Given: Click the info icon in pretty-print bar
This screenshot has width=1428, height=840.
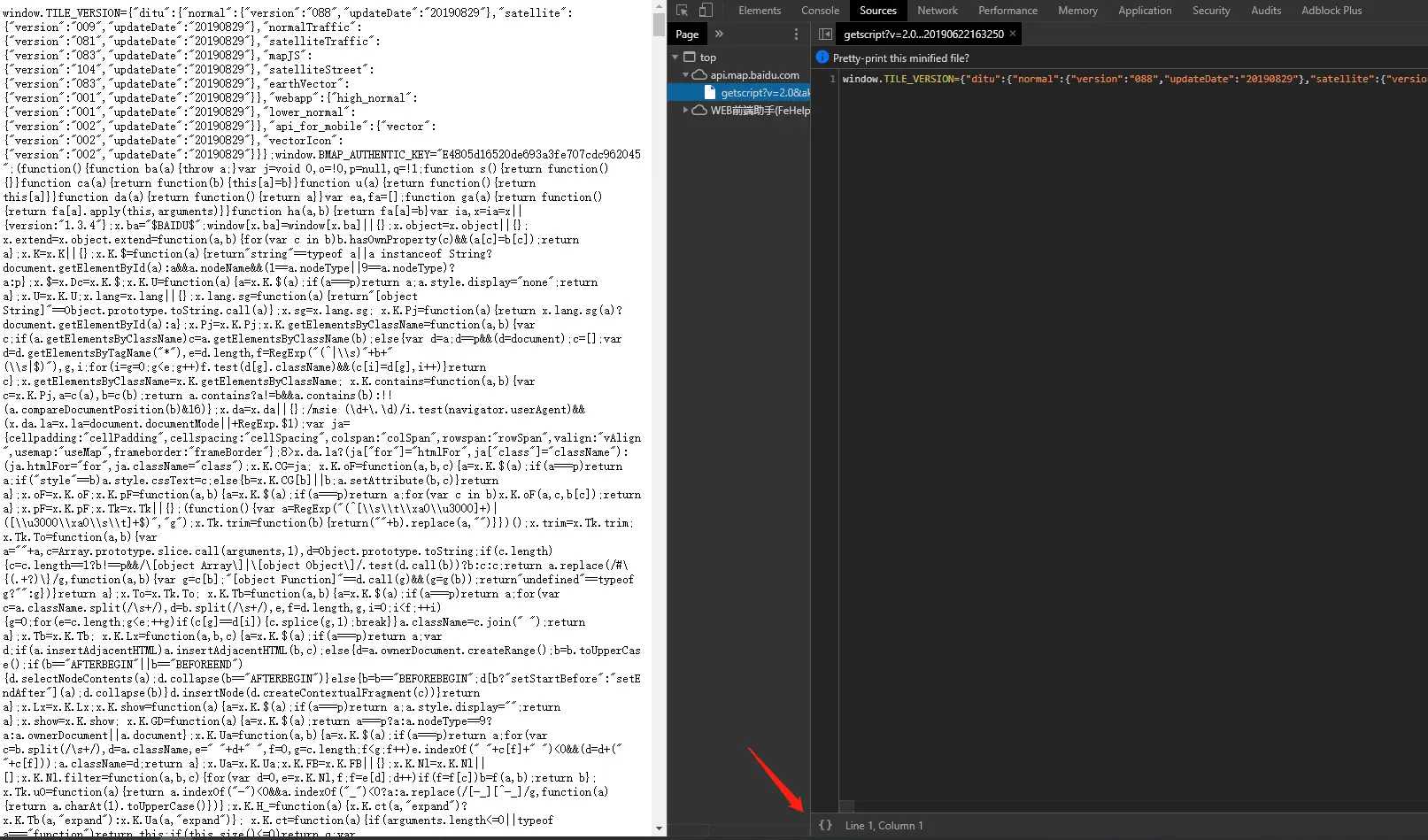Looking at the screenshot, I should (x=822, y=58).
